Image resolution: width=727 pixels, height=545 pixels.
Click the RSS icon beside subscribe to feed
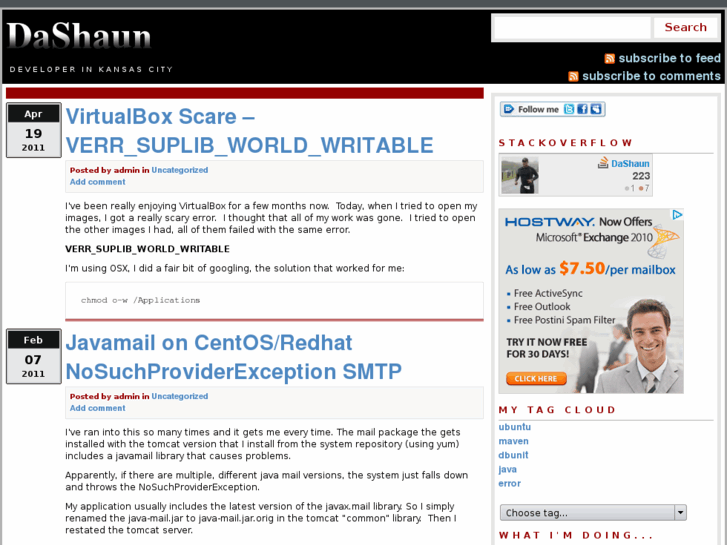point(610,58)
